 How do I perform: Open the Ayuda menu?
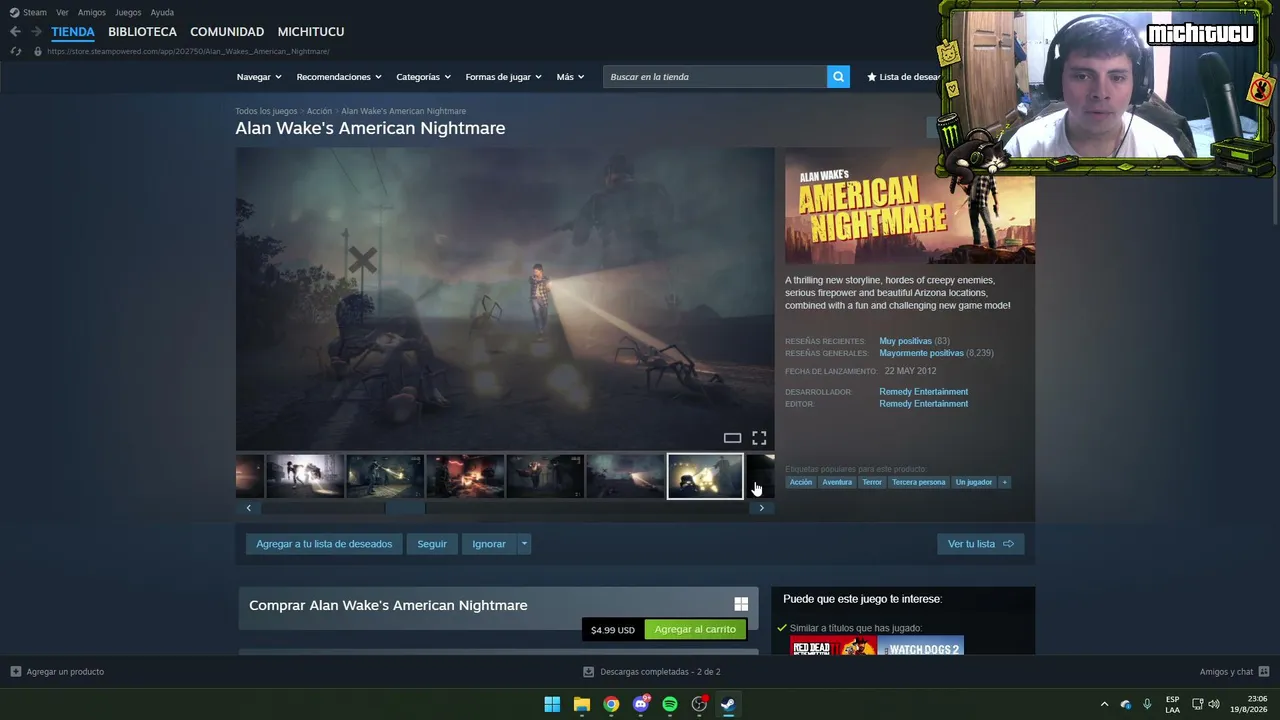click(162, 13)
